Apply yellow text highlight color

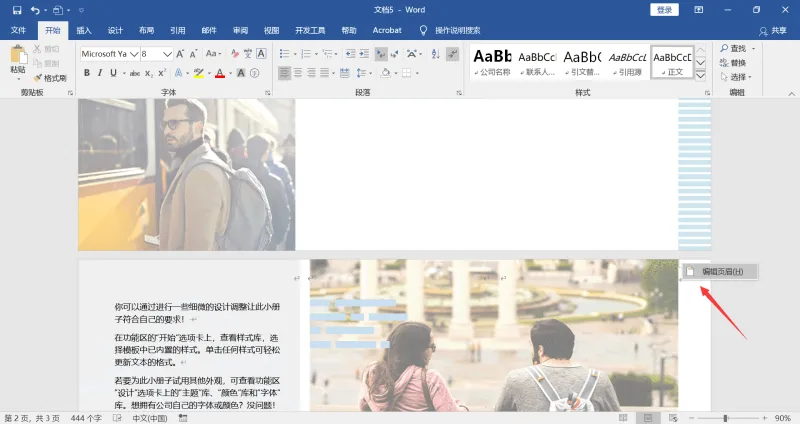click(x=198, y=73)
